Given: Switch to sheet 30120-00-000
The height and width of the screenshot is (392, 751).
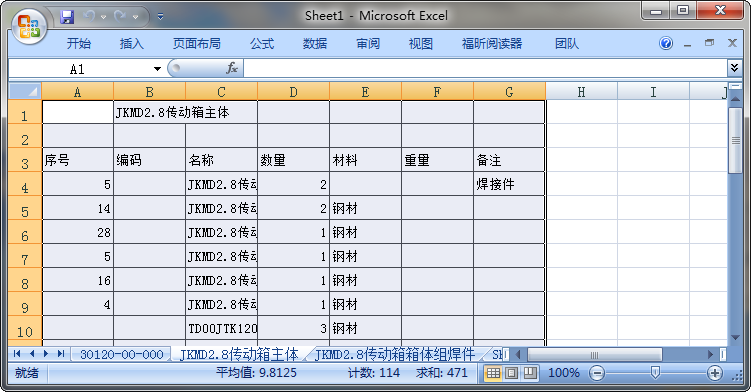Looking at the screenshot, I should tap(122, 355).
